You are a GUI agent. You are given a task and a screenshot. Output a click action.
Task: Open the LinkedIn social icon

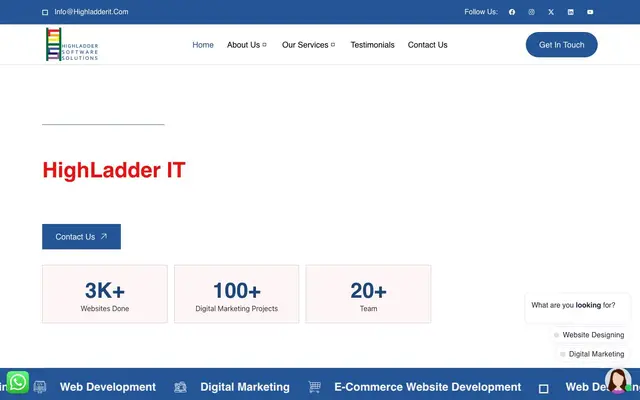(571, 12)
